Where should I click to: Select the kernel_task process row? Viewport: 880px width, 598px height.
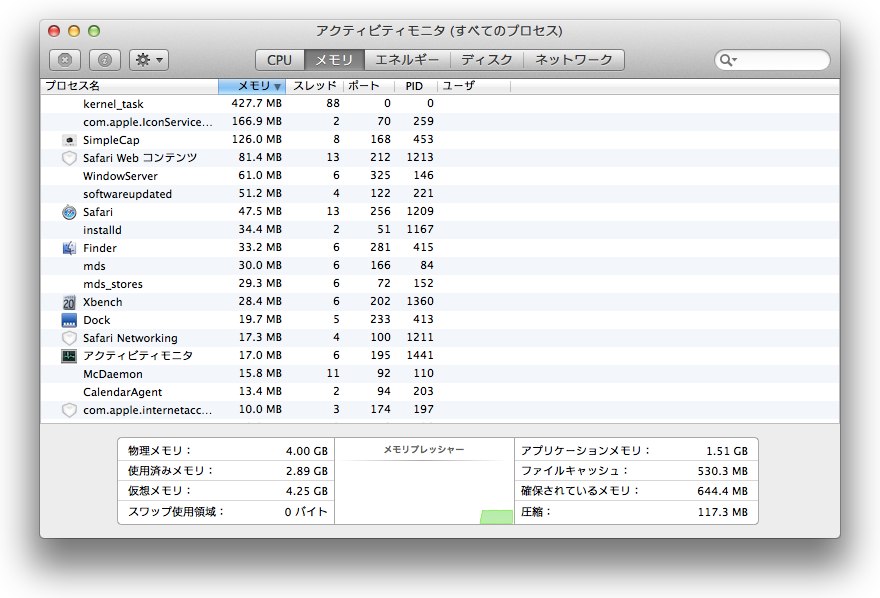[x=440, y=104]
